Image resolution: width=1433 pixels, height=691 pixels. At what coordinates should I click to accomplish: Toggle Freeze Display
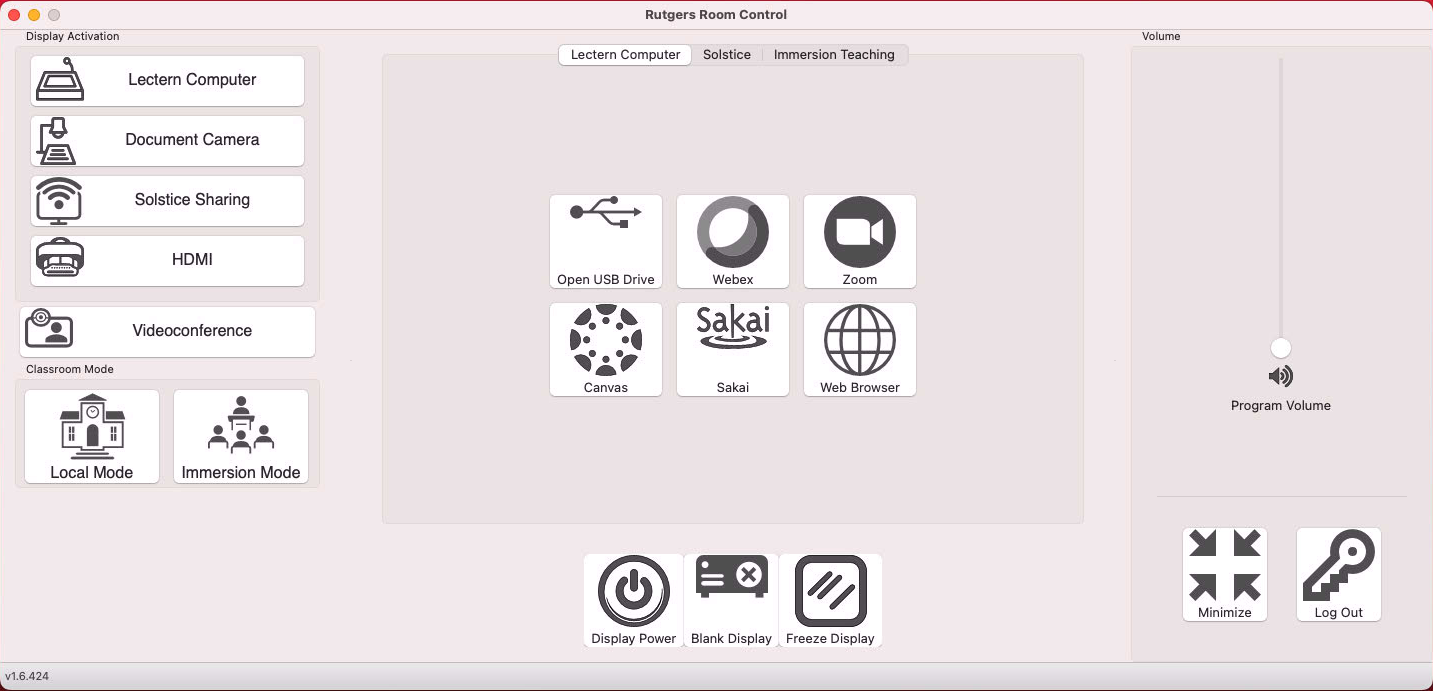click(x=830, y=600)
